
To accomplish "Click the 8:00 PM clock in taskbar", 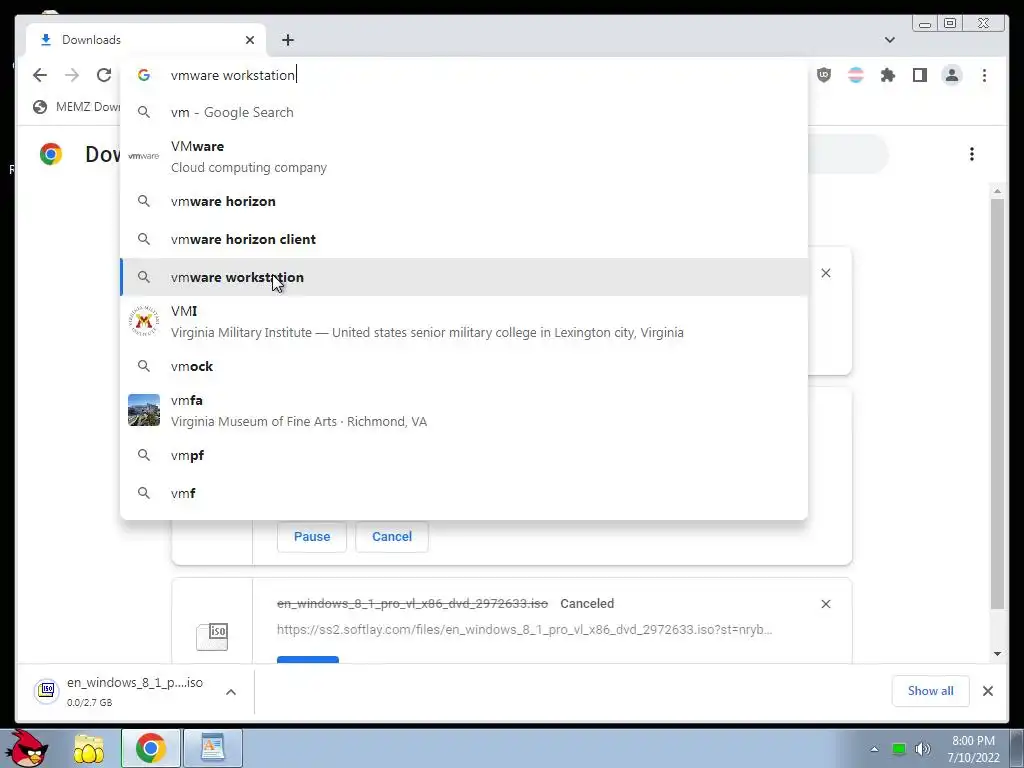I will tap(973, 749).
